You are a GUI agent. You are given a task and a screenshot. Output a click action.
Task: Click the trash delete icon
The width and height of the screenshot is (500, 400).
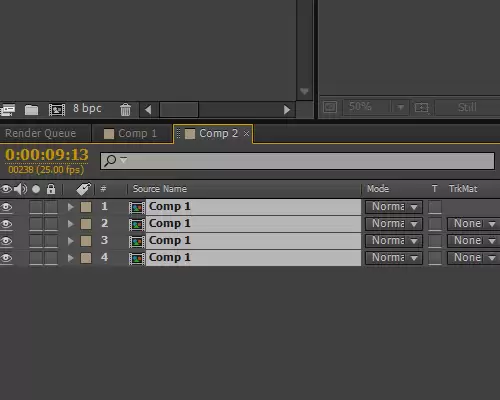coord(125,109)
